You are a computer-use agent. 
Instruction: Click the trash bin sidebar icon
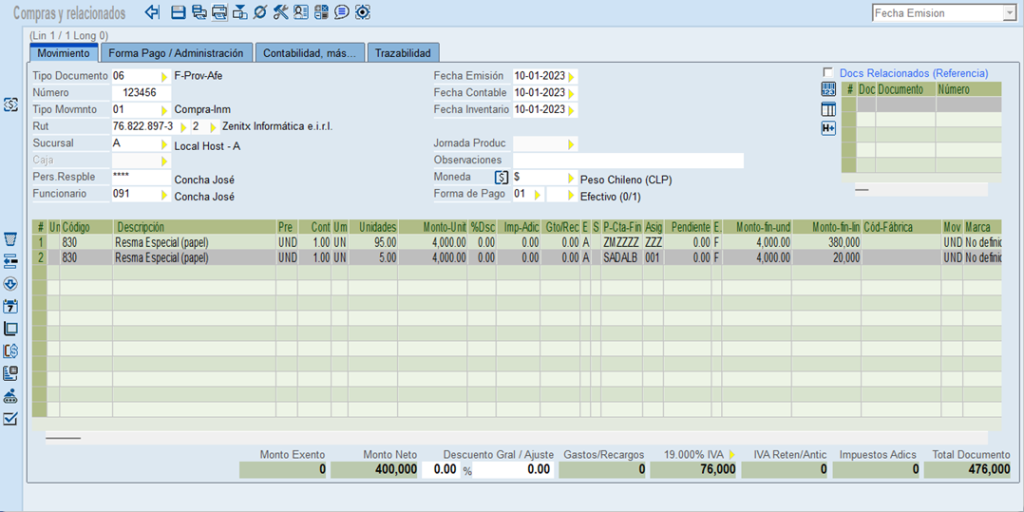pos(10,238)
